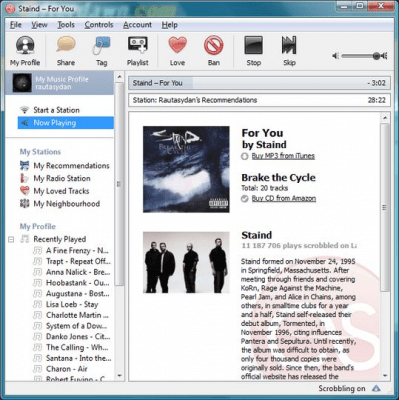Ban the currently playing track
The width and height of the screenshot is (399, 400).
[x=213, y=50]
